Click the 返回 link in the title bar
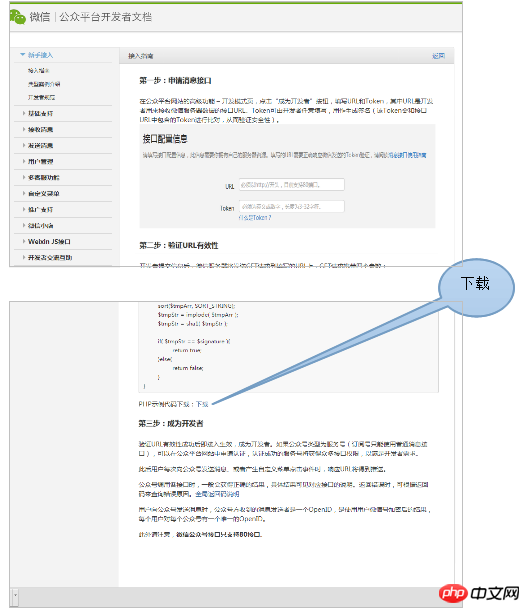 click(x=438, y=56)
